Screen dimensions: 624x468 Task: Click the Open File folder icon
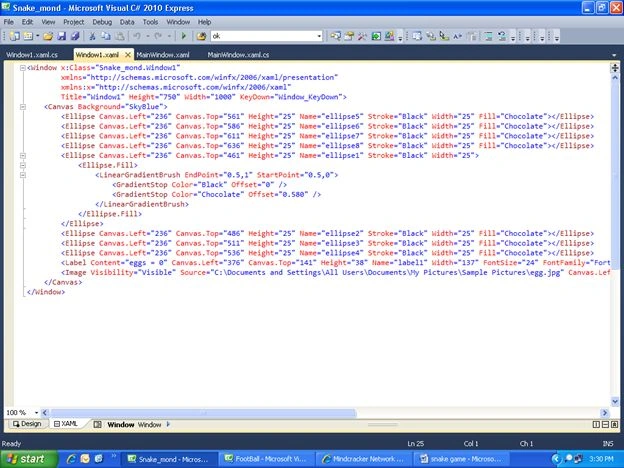tap(48, 36)
